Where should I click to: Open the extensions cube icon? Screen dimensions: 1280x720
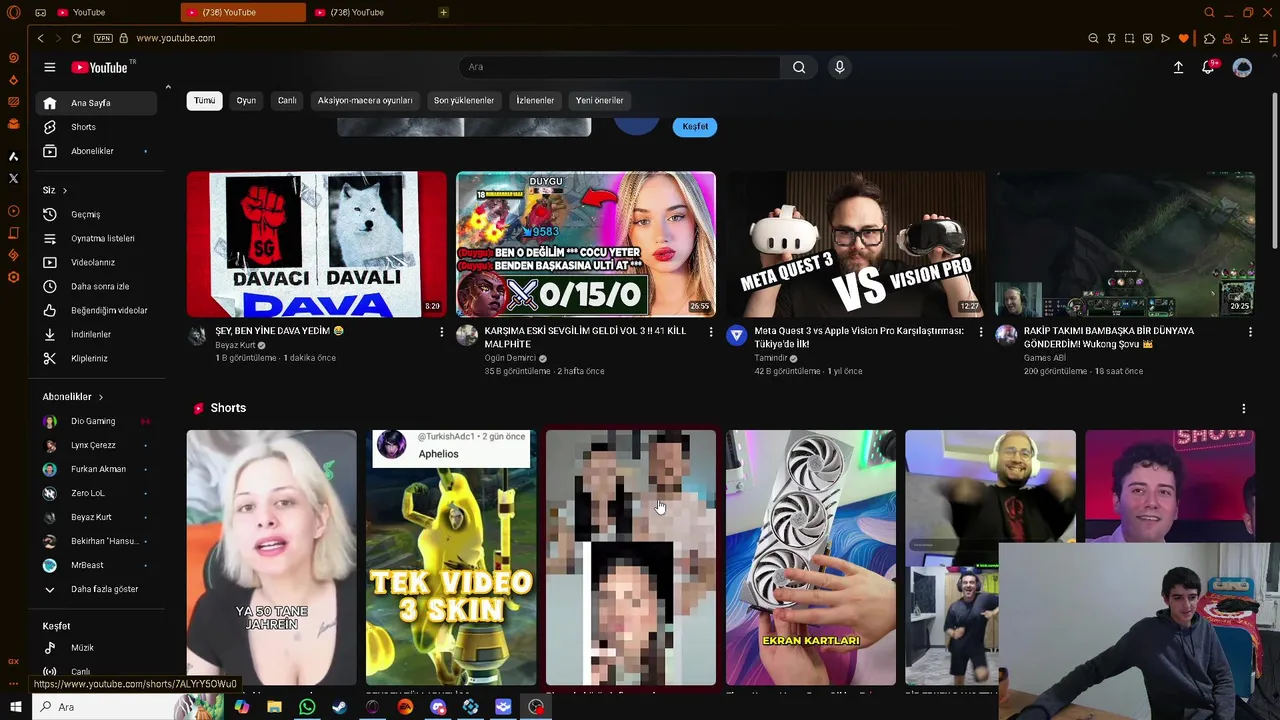coord(1209,38)
